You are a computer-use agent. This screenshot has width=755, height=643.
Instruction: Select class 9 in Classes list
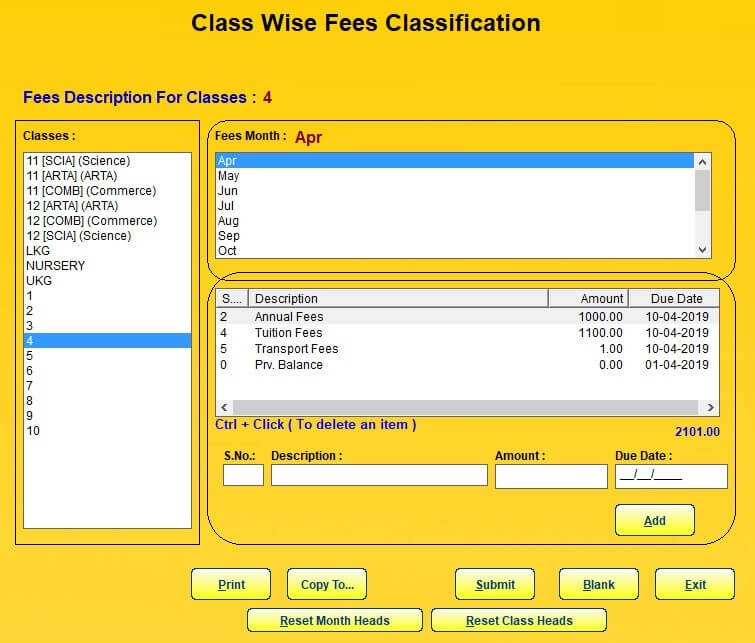coord(107,415)
